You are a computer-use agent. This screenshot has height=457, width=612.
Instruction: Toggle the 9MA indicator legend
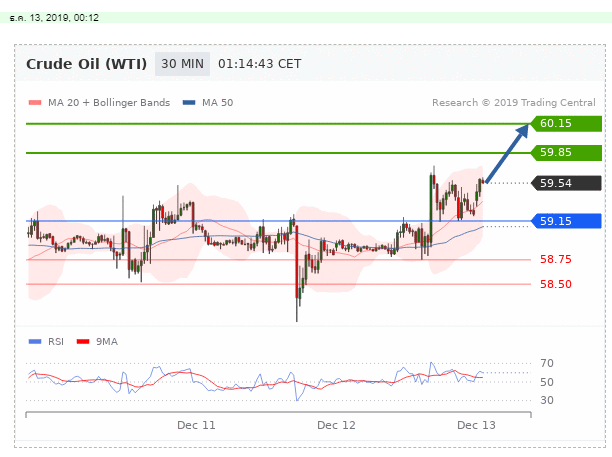pos(105,341)
